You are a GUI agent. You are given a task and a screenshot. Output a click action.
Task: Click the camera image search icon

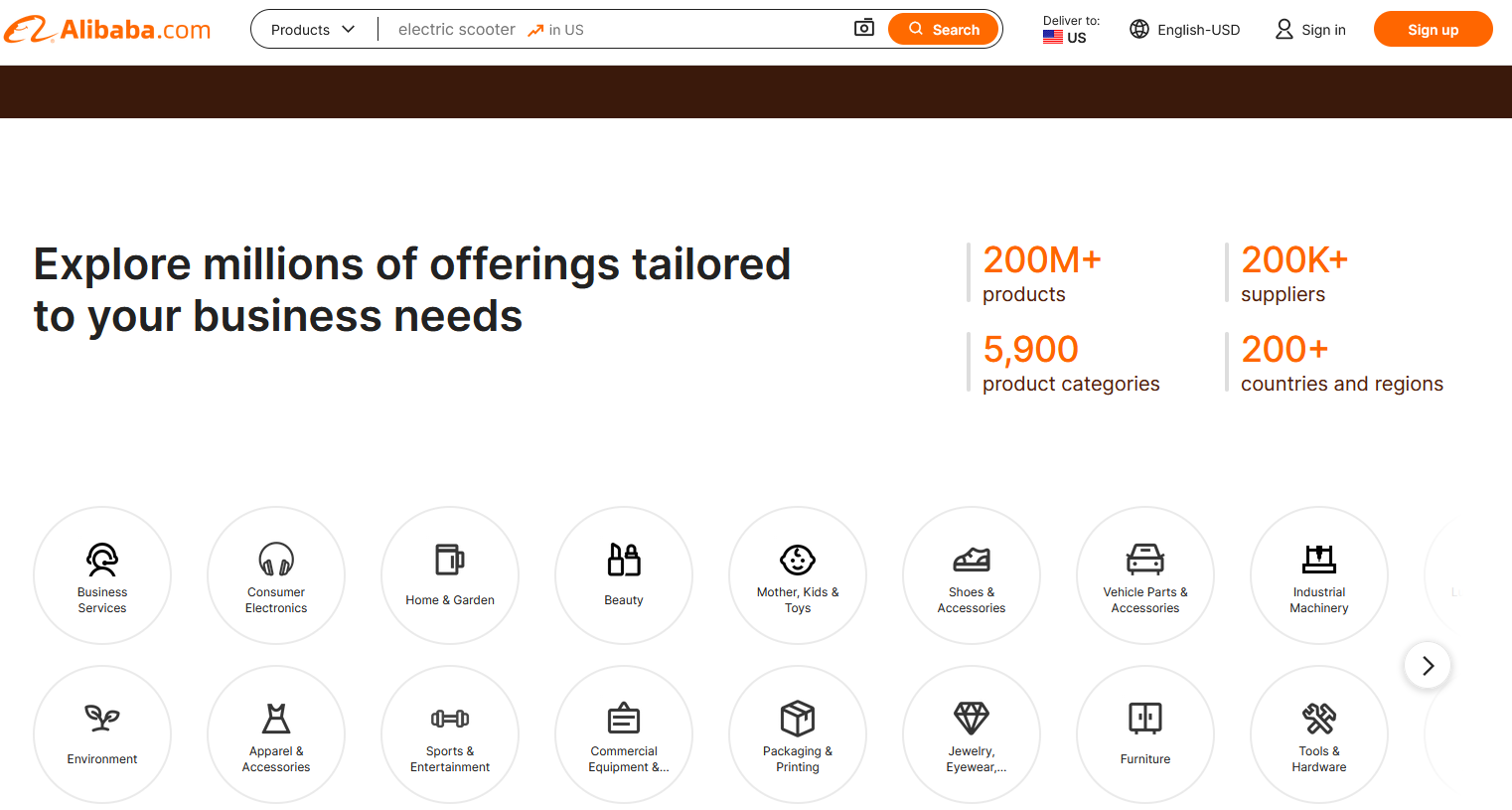(864, 28)
